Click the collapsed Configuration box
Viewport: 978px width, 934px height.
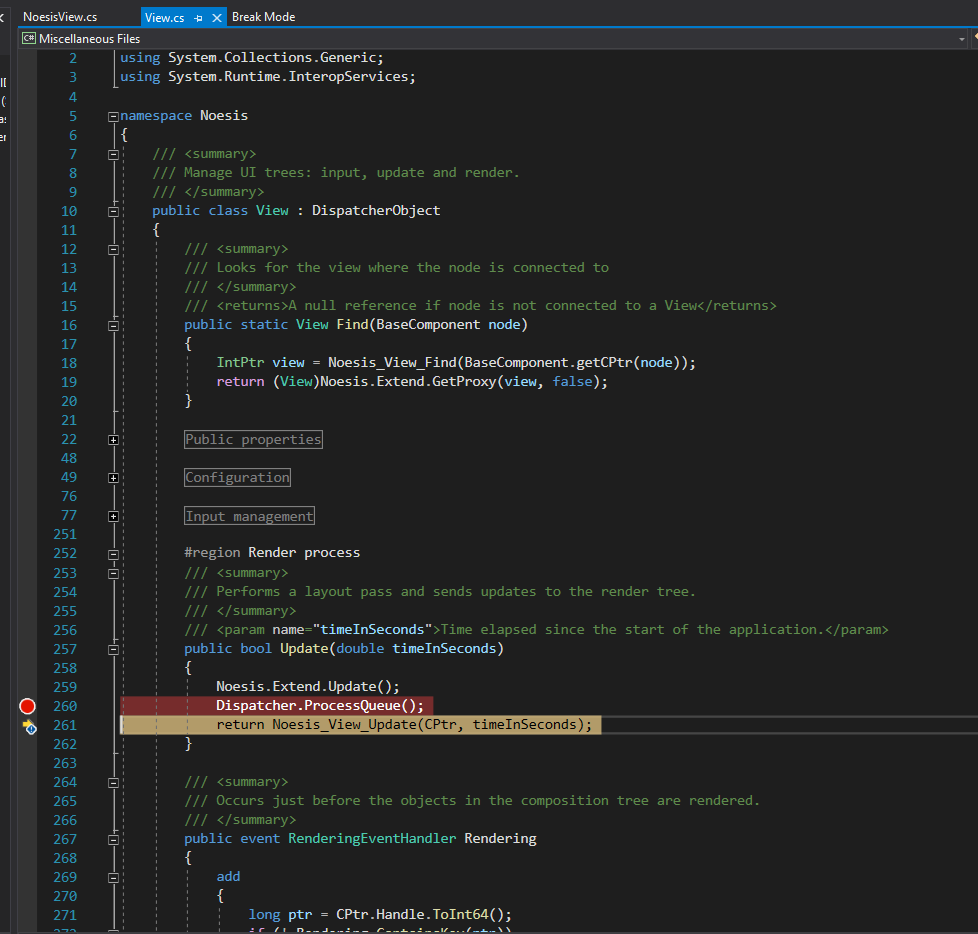pos(238,477)
